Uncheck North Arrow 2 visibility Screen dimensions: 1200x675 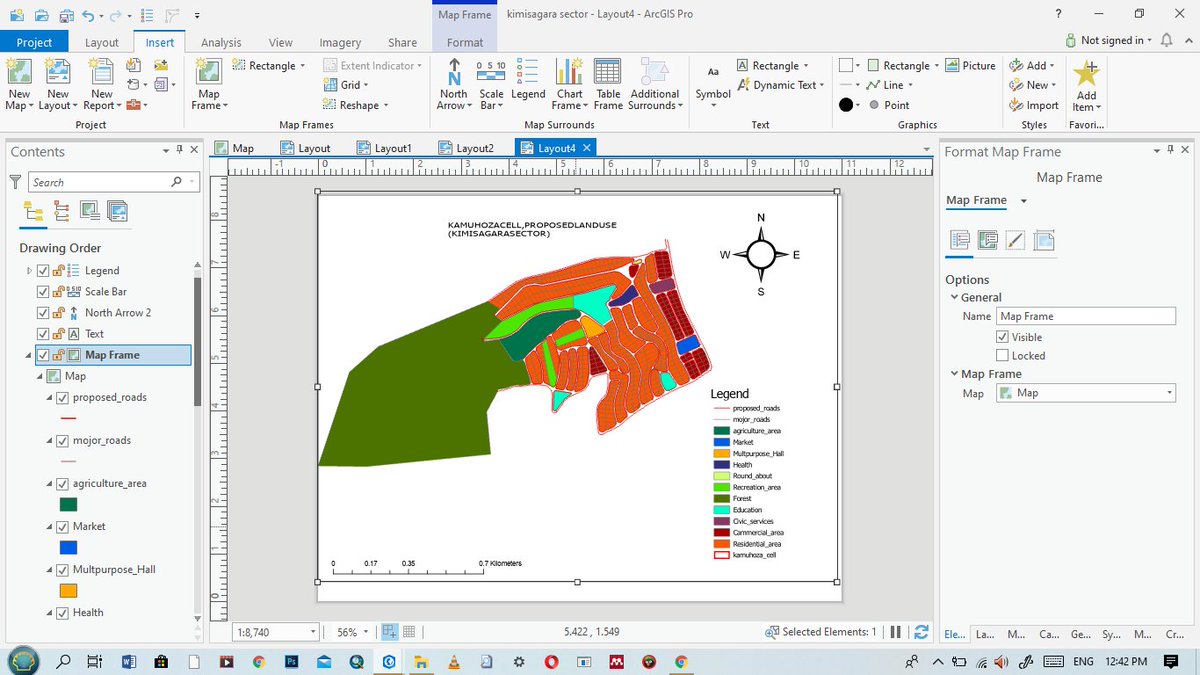(42, 313)
